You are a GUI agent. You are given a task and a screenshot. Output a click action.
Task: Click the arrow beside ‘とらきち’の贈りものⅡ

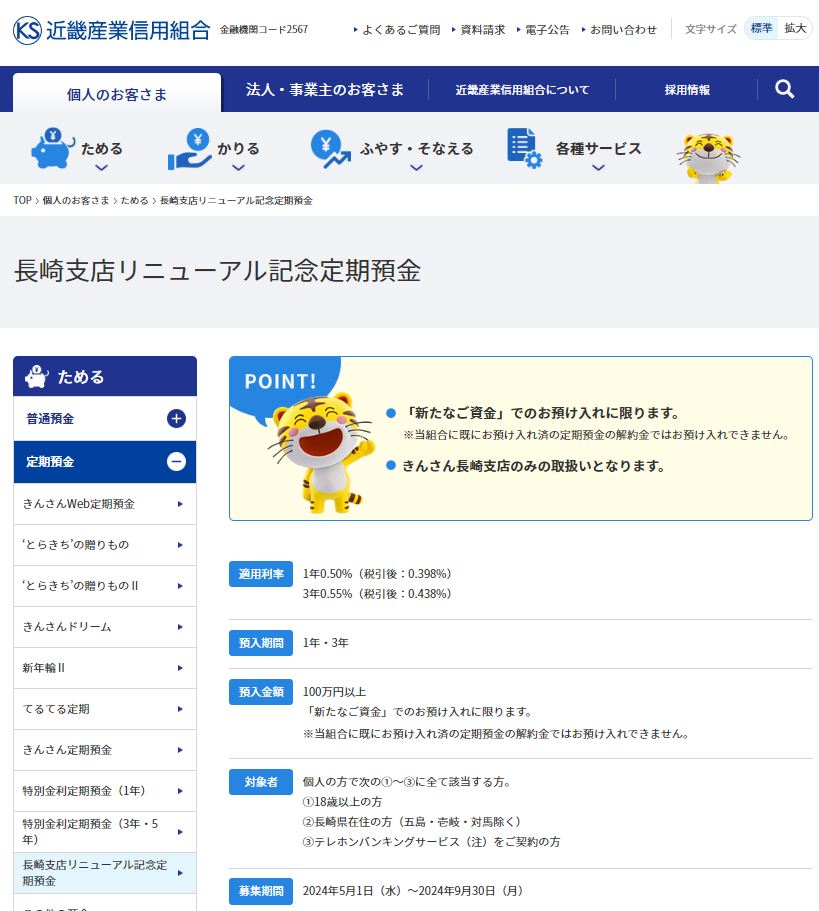coord(180,586)
